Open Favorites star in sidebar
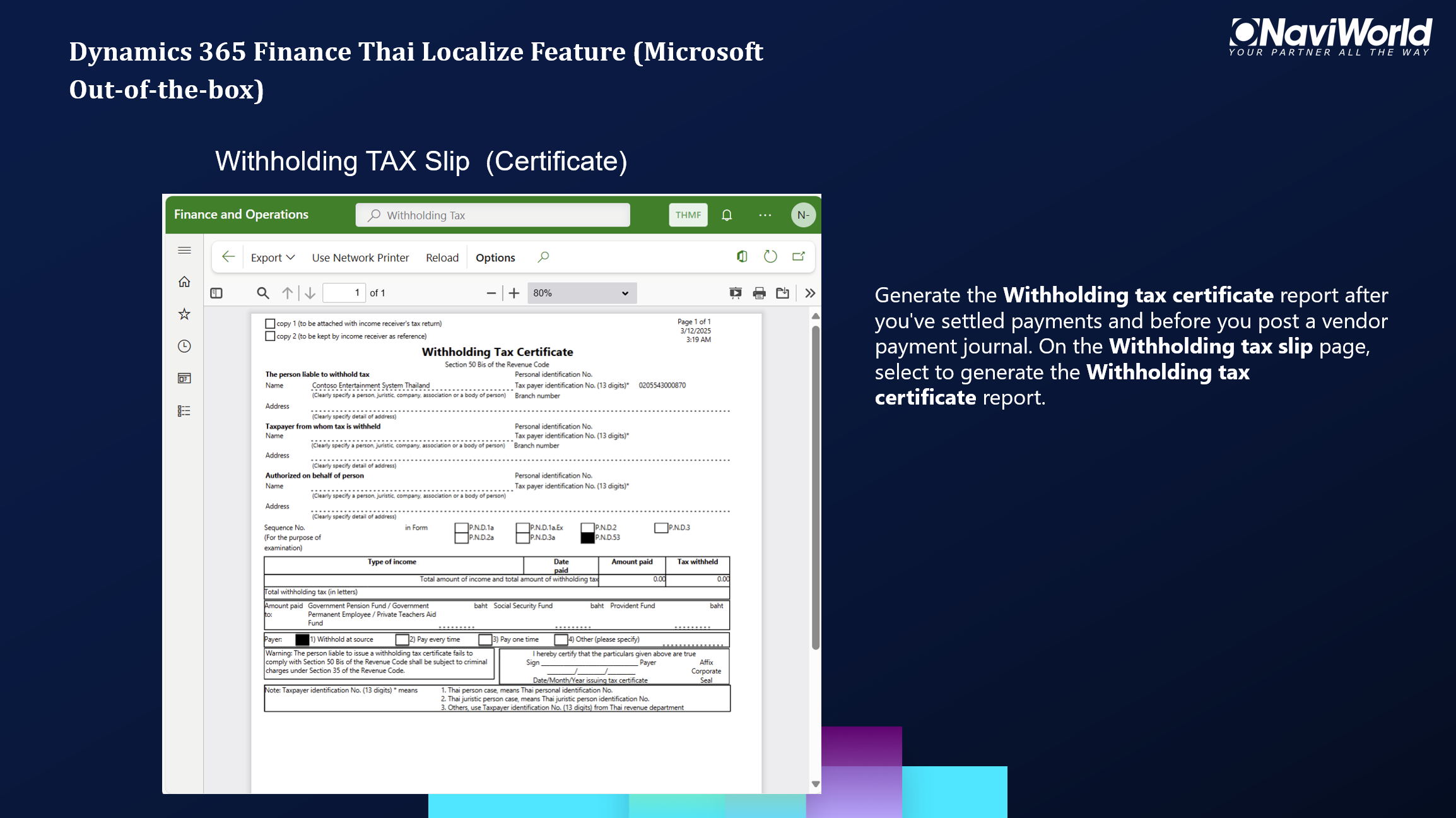Screen dimensions: 1456x818 point(184,314)
